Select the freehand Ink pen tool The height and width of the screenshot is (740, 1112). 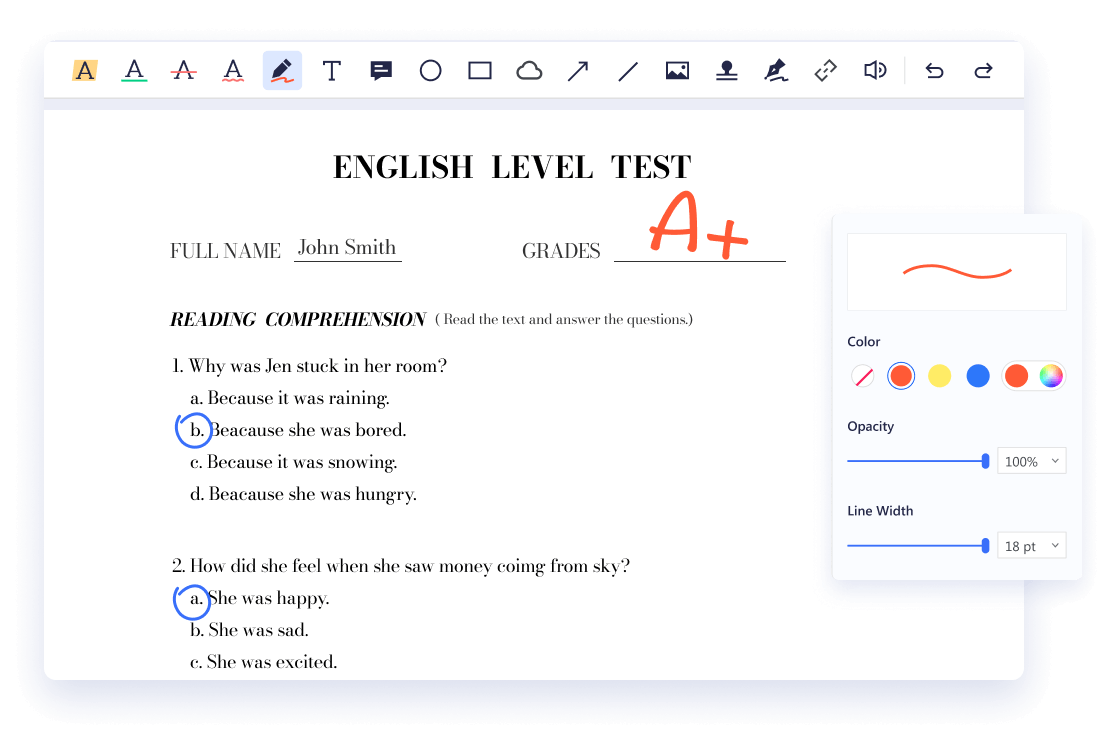click(282, 71)
